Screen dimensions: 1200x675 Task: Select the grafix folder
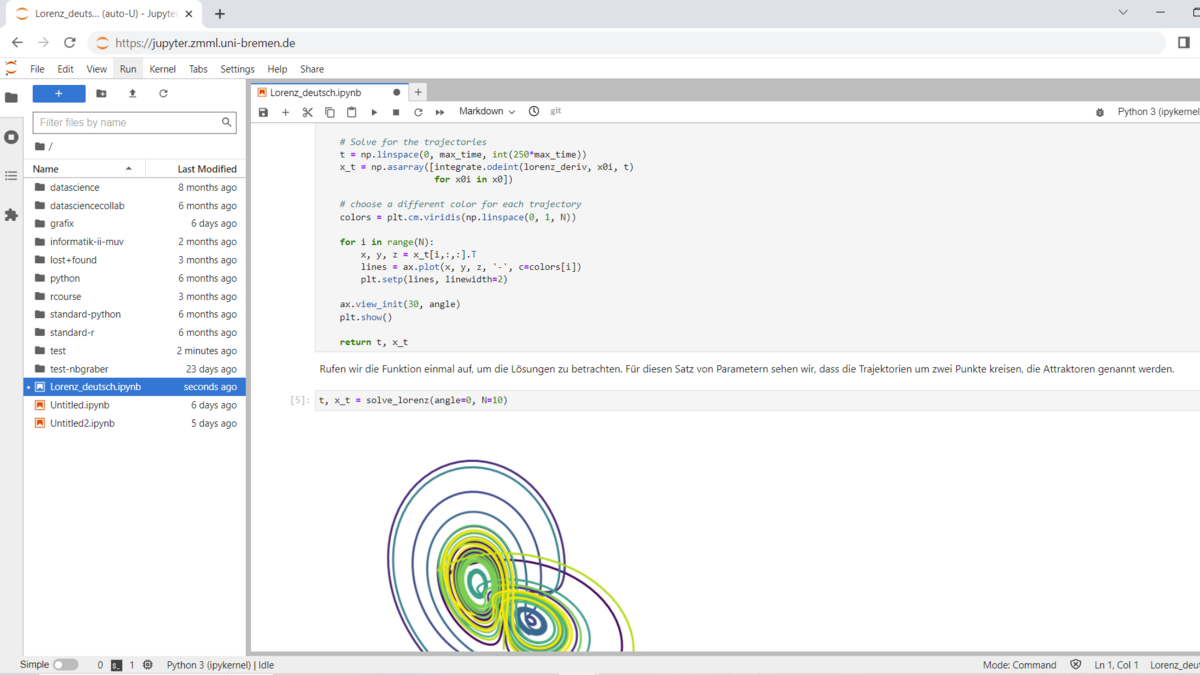(x=135, y=223)
